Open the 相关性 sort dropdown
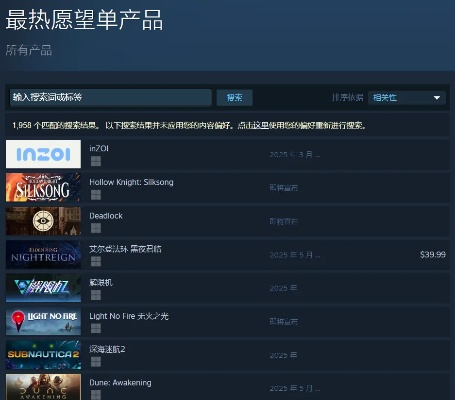 (x=407, y=98)
